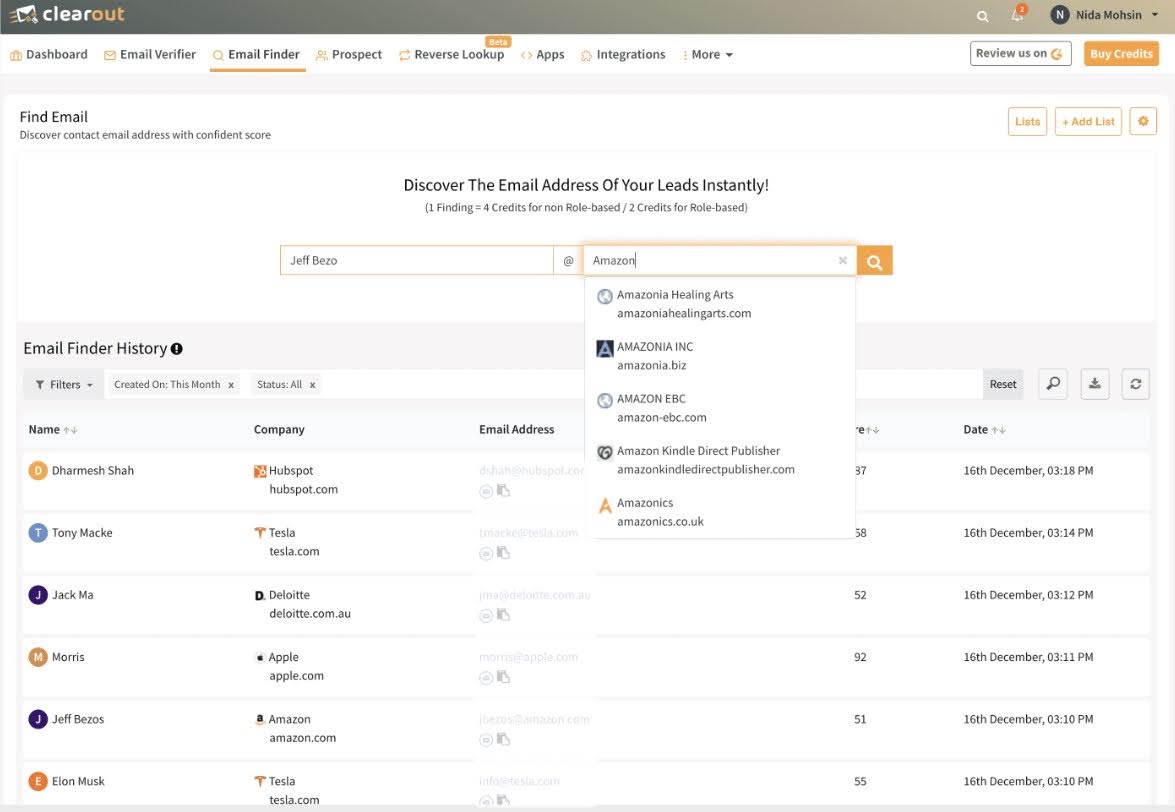Viewport: 1175px width, 812px height.
Task: Select the AMAZON EBC suggestion
Action: click(x=719, y=407)
